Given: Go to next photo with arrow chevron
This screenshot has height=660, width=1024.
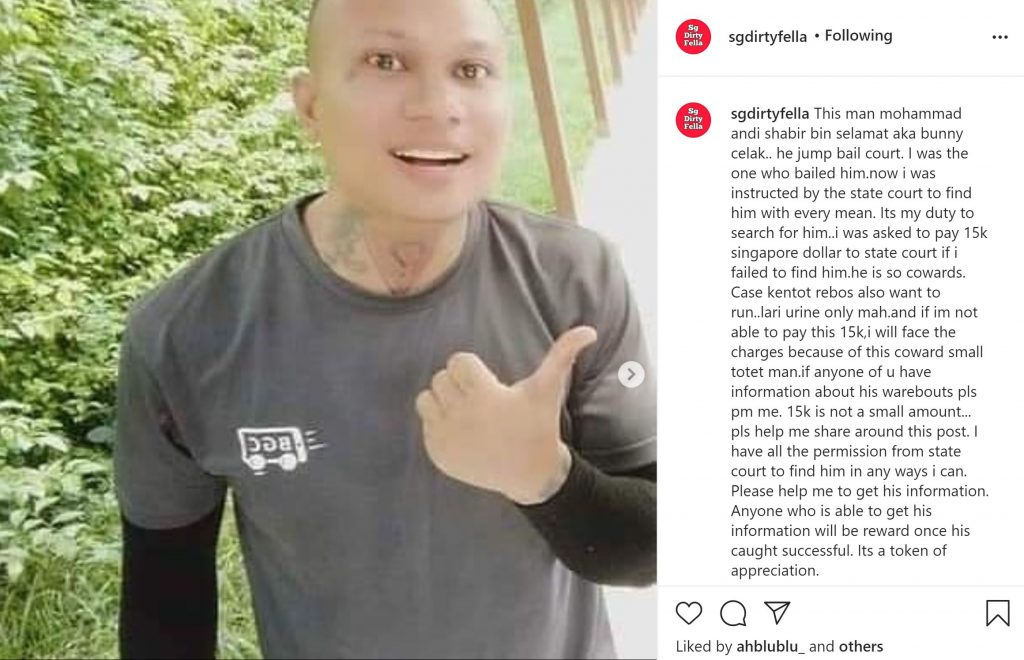Looking at the screenshot, I should (631, 374).
